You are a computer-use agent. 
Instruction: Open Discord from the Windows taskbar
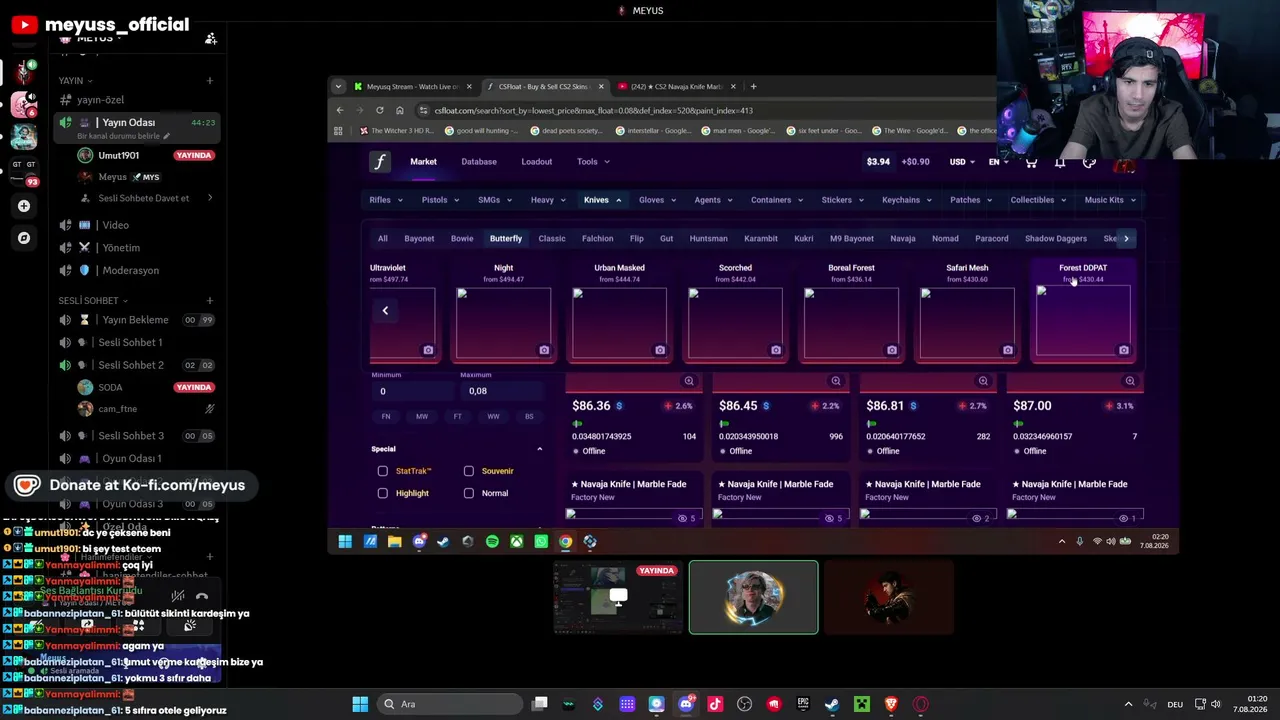tap(685, 704)
